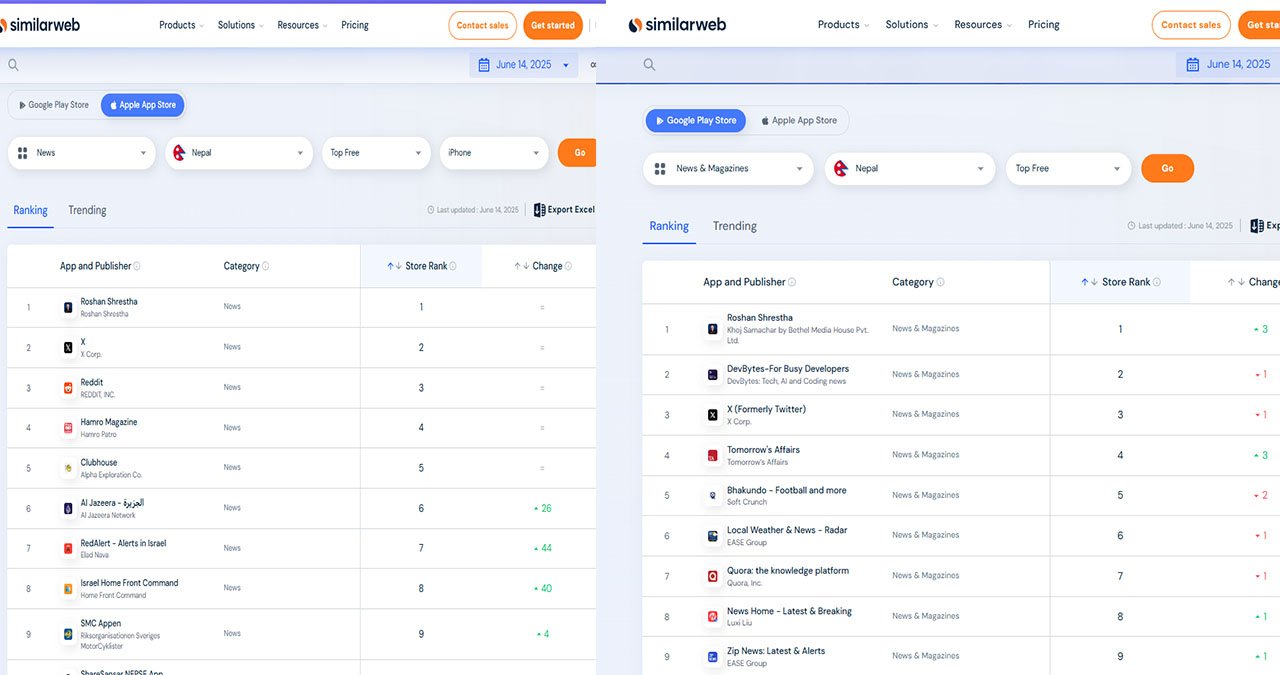Click the search magnifier icon in right pane
This screenshot has height=675, width=1280.
coord(649,65)
